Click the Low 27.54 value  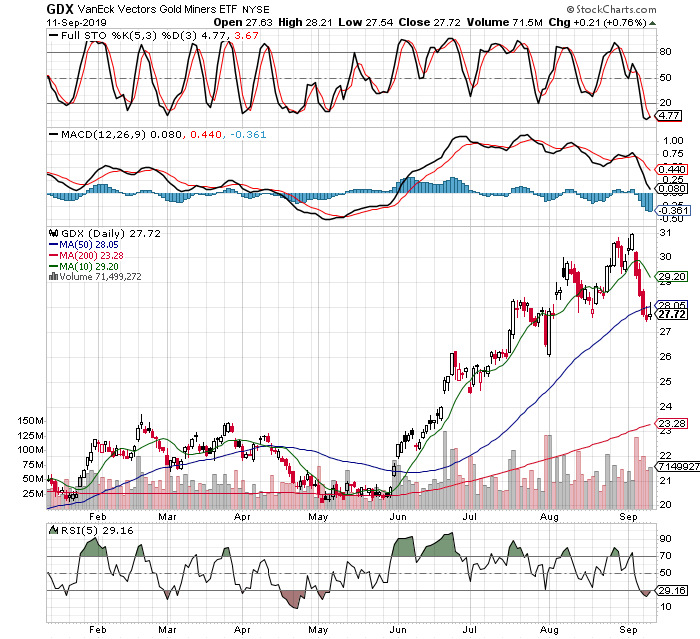(x=366, y=22)
